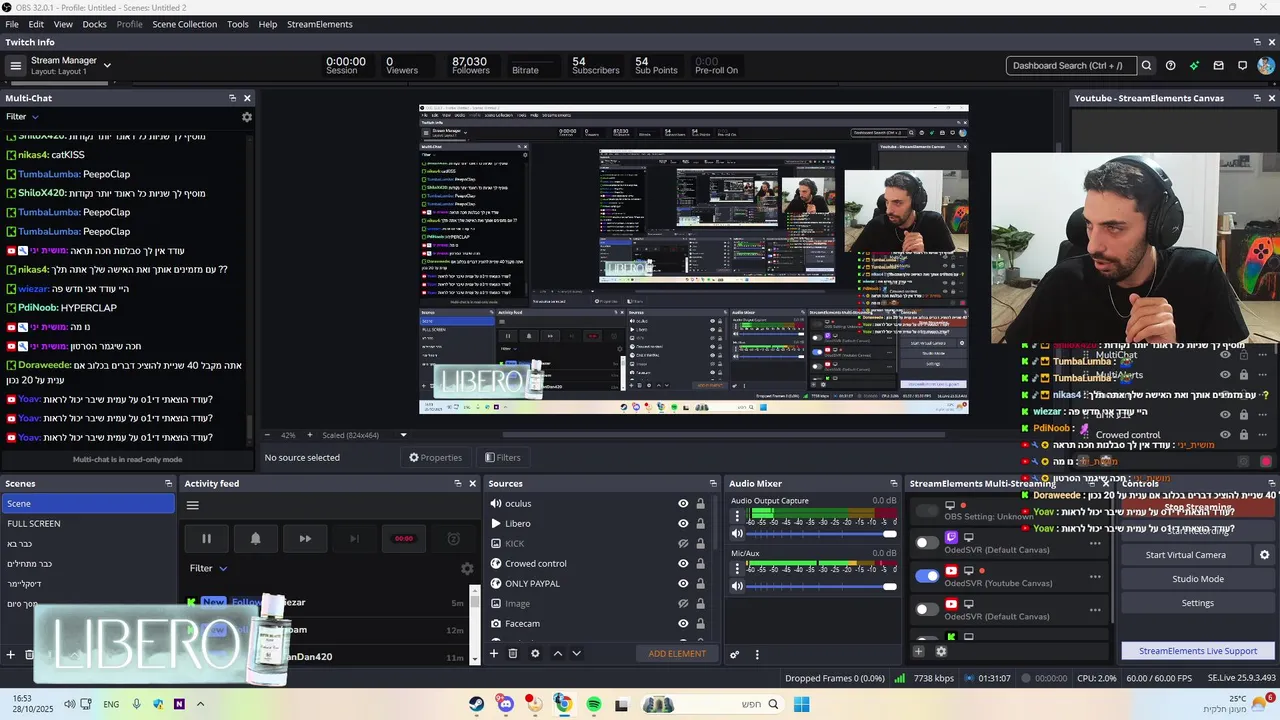Hide the Crowed control source
1280x720 pixels.
click(683, 564)
